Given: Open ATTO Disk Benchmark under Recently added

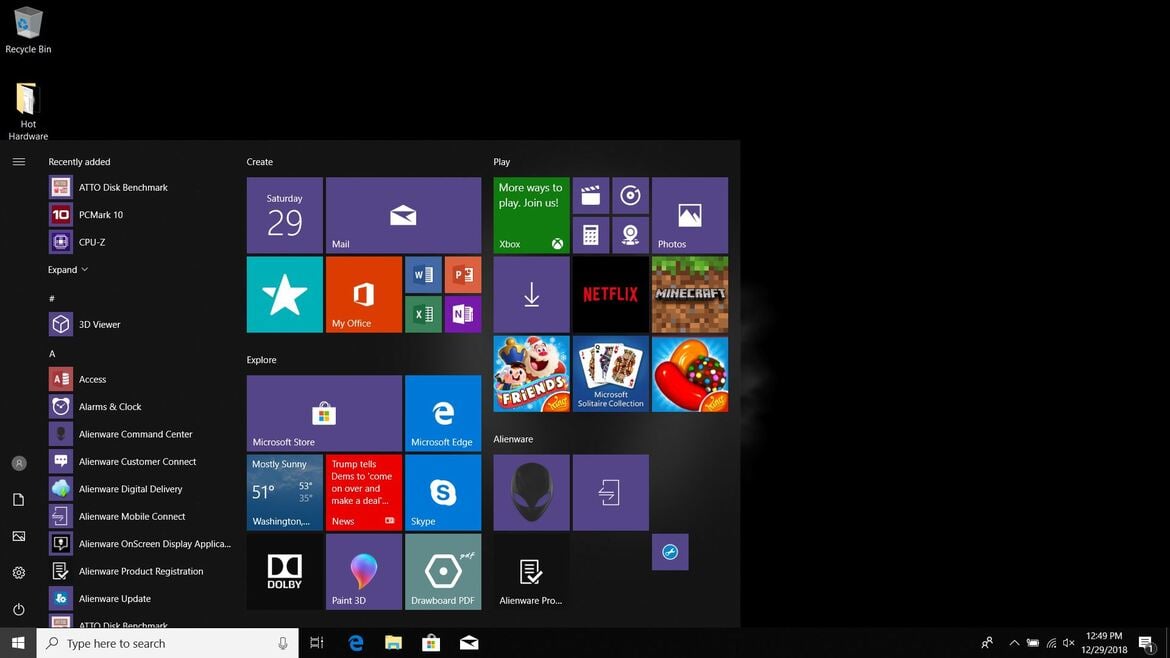Looking at the screenshot, I should (x=140, y=187).
